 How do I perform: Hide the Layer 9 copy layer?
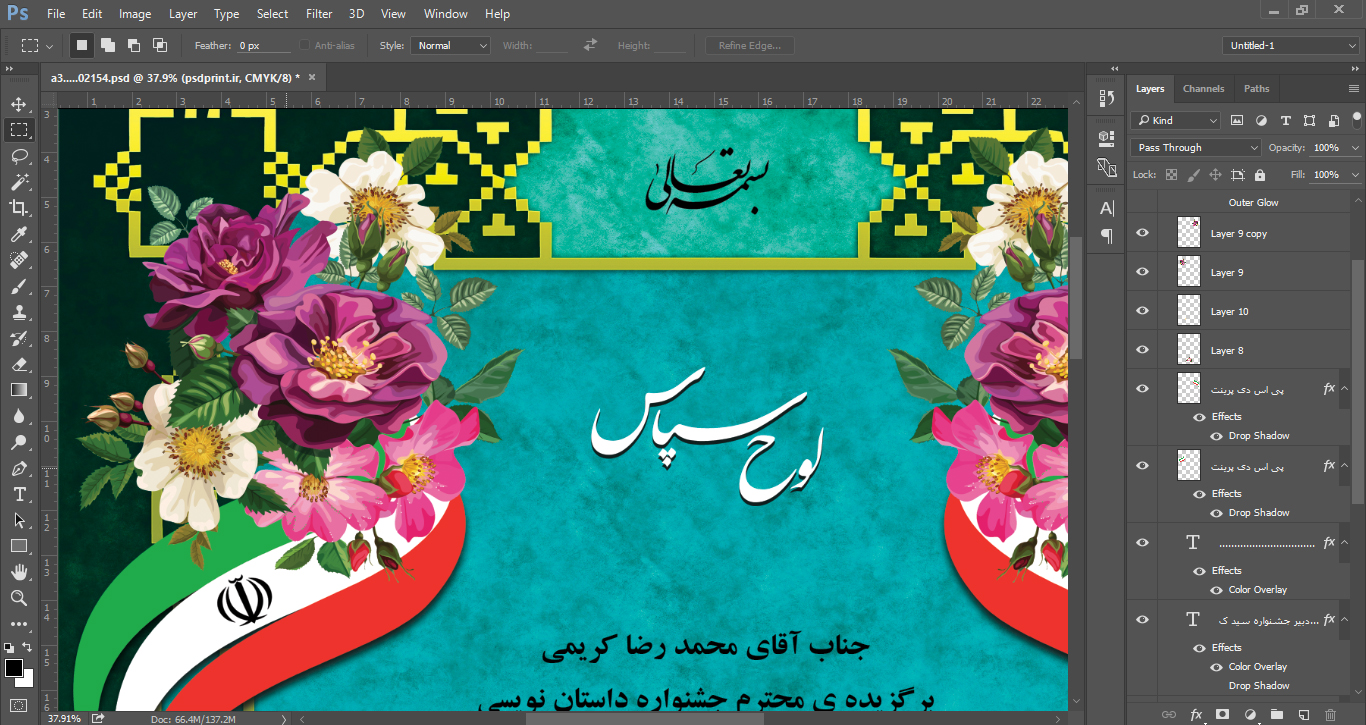[1143, 233]
